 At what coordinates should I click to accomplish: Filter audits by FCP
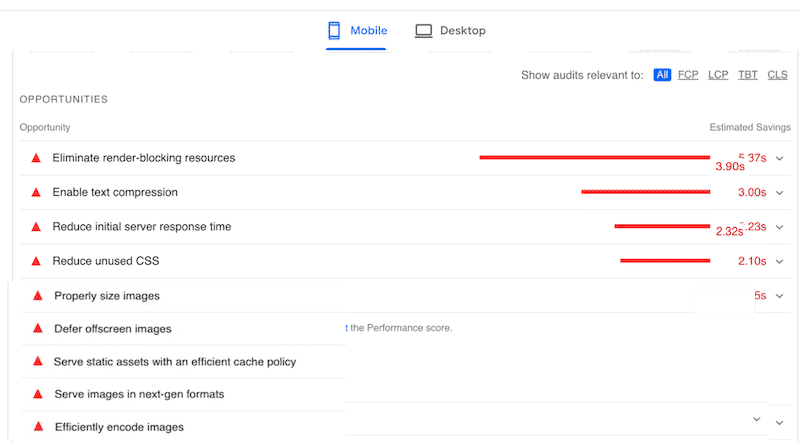[688, 75]
